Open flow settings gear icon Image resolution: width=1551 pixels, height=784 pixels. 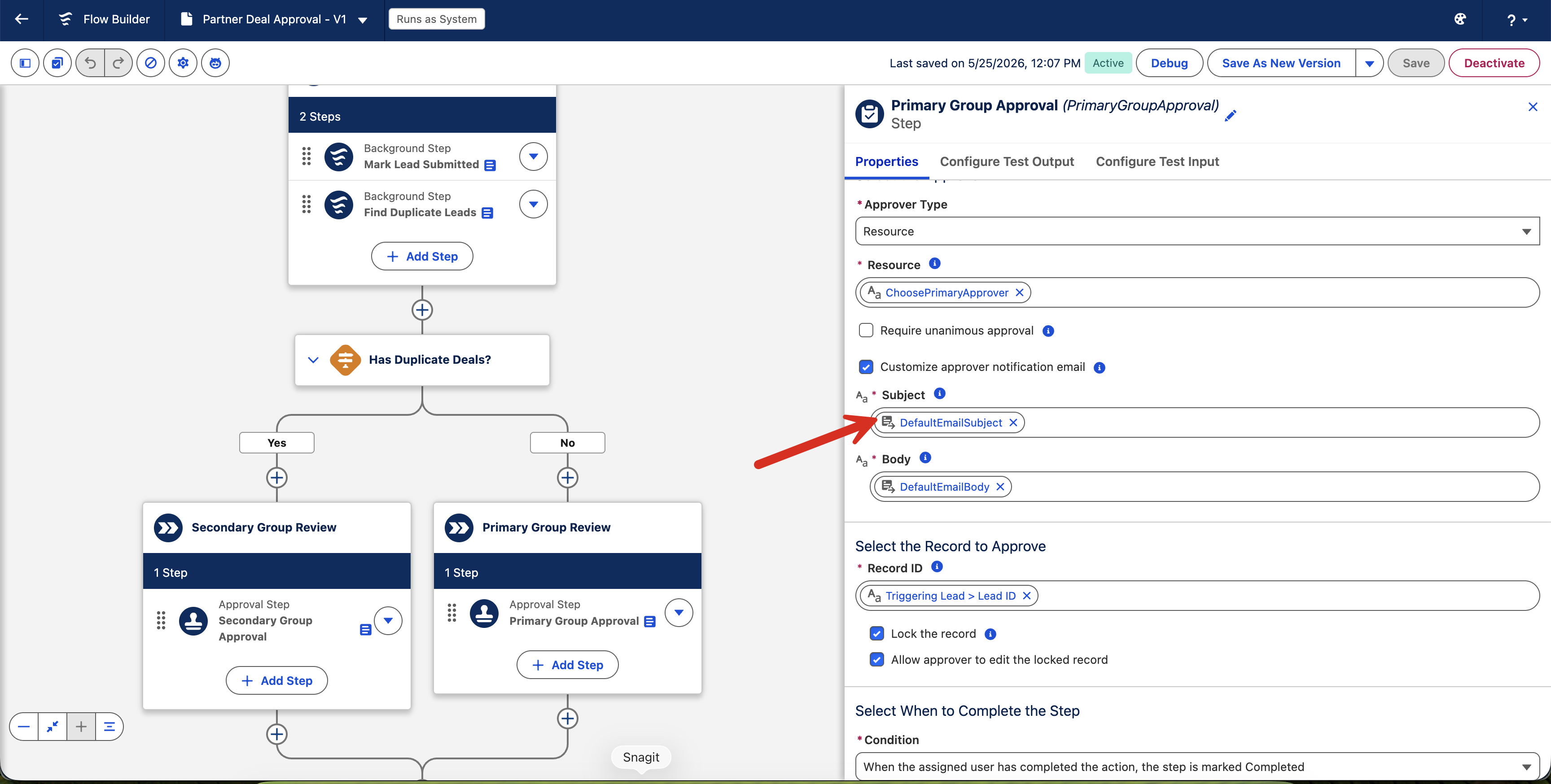[183, 63]
